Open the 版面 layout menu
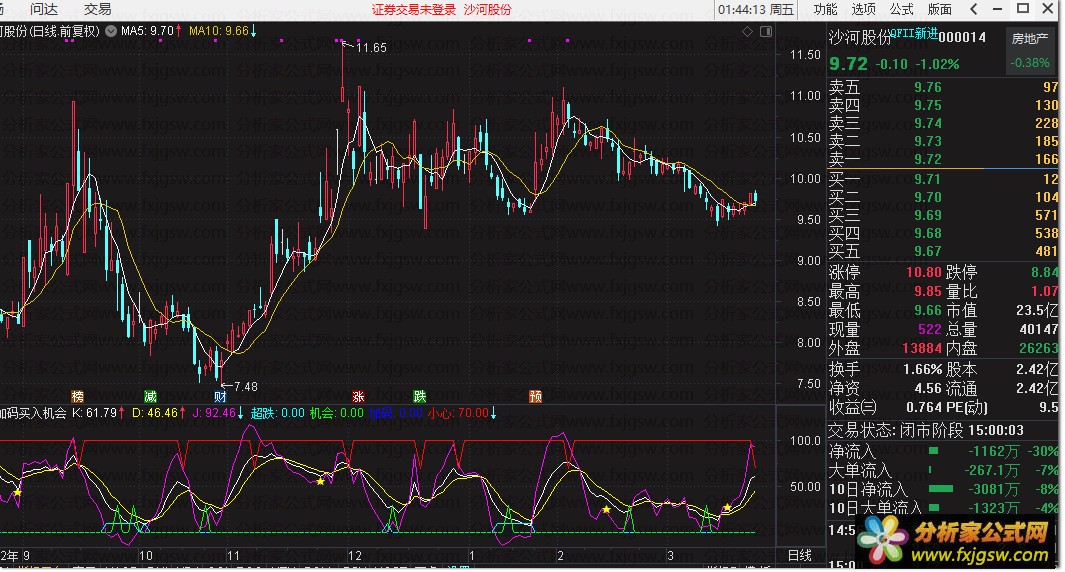Viewport: 1065px width, 572px height. 939,10
